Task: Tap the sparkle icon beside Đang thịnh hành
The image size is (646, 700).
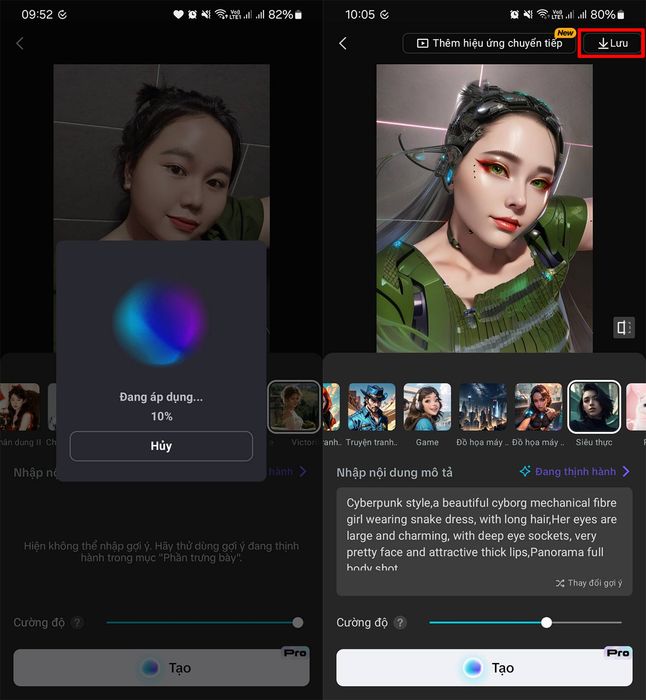Action: [x=525, y=471]
